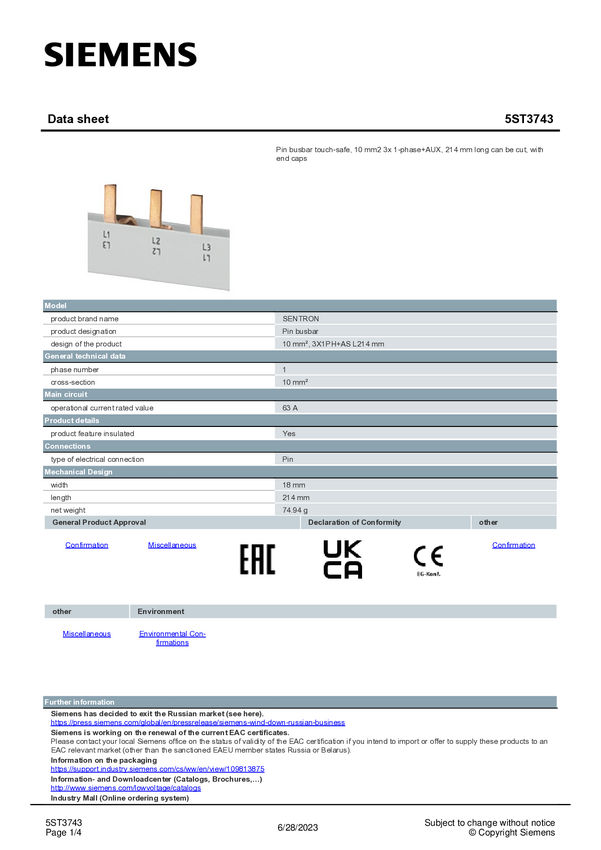
Task: Click the 'type of electrical connection' label
Action: 98,459
